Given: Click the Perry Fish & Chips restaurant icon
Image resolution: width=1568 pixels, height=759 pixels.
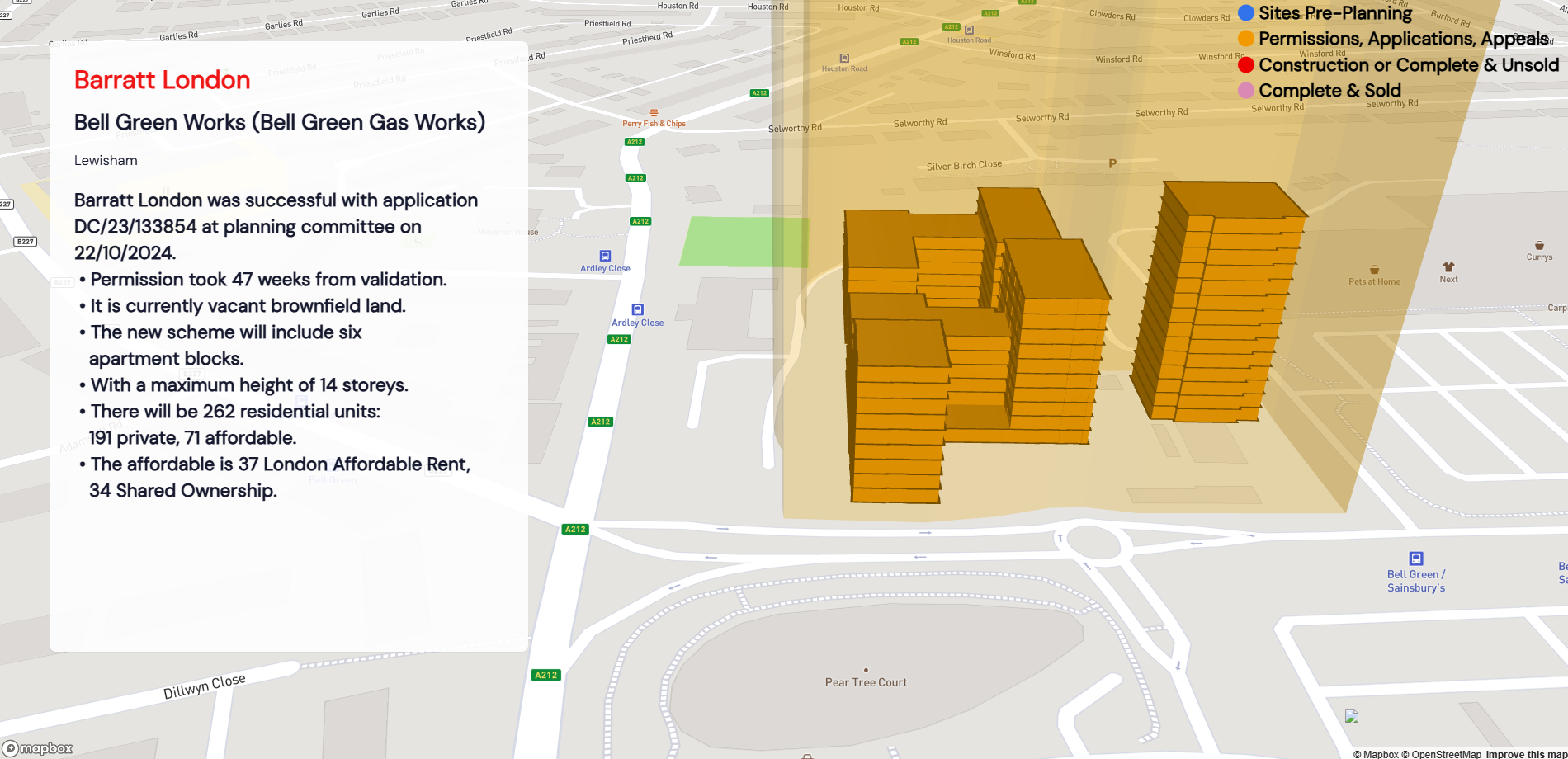Looking at the screenshot, I should (x=654, y=113).
